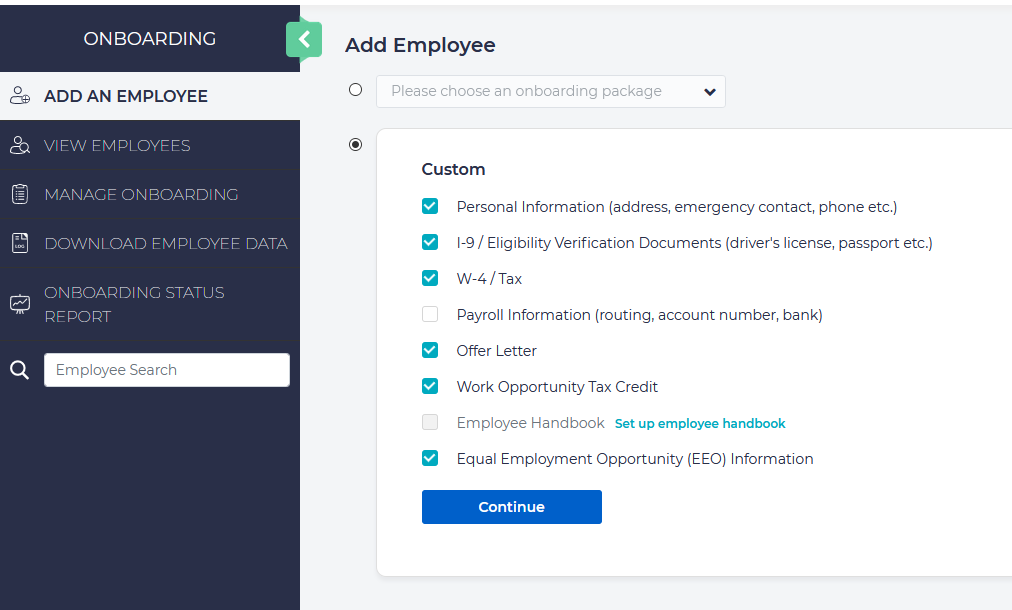The width and height of the screenshot is (1012, 610).
Task: Enable the Payroll Information checkbox
Action: click(430, 315)
